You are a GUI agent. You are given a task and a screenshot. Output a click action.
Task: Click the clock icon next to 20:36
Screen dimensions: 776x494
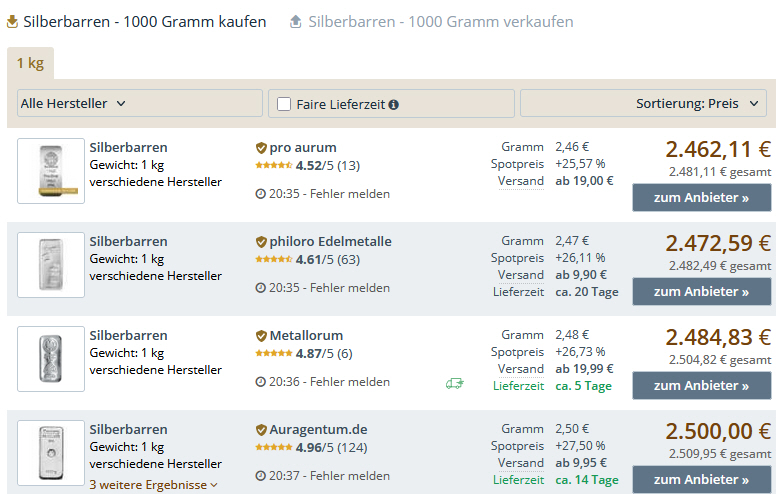pyautogui.click(x=261, y=382)
